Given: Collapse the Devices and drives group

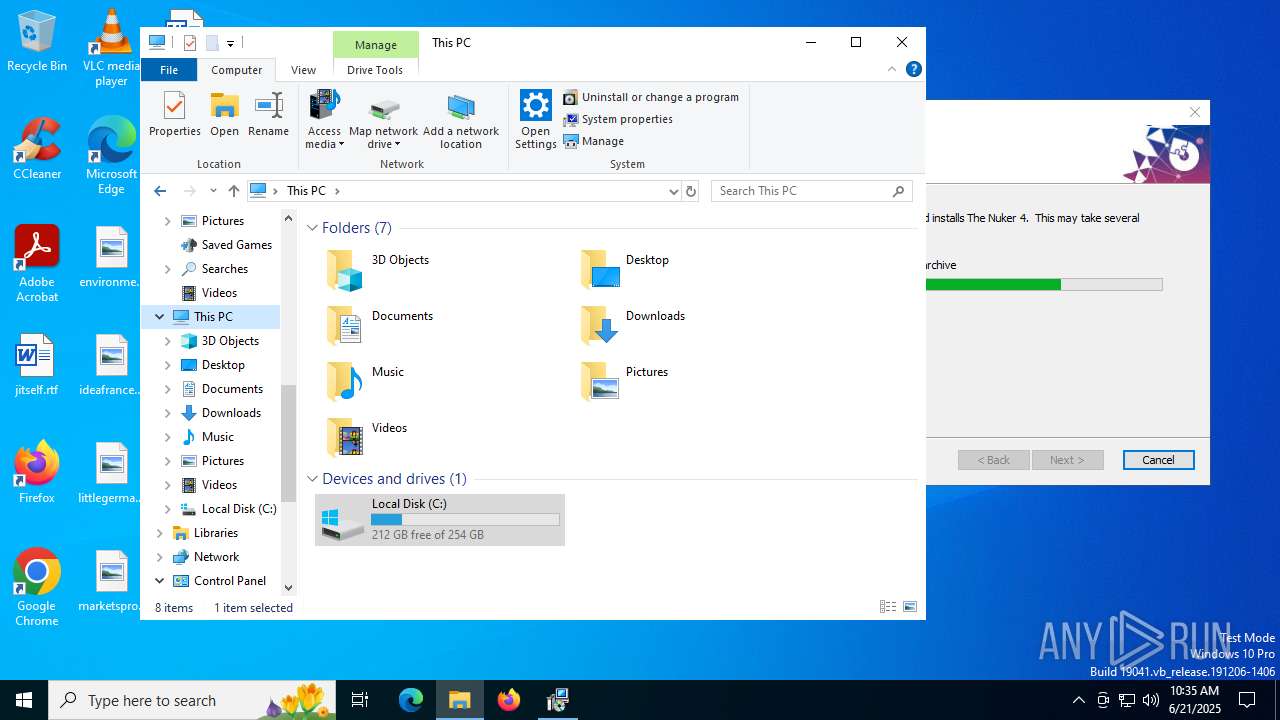Looking at the screenshot, I should click(x=312, y=479).
